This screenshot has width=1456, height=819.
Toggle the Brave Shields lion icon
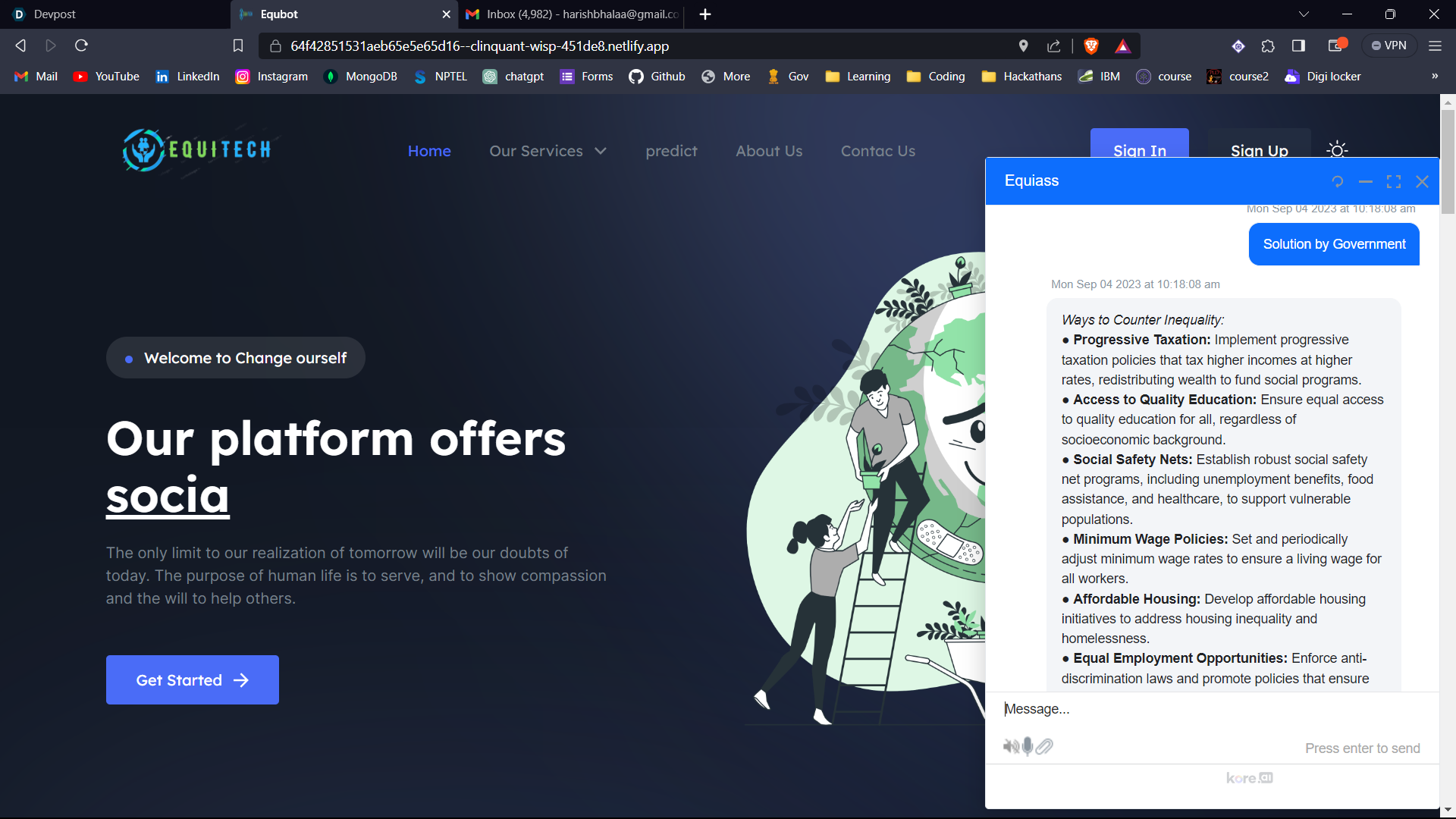point(1091,46)
